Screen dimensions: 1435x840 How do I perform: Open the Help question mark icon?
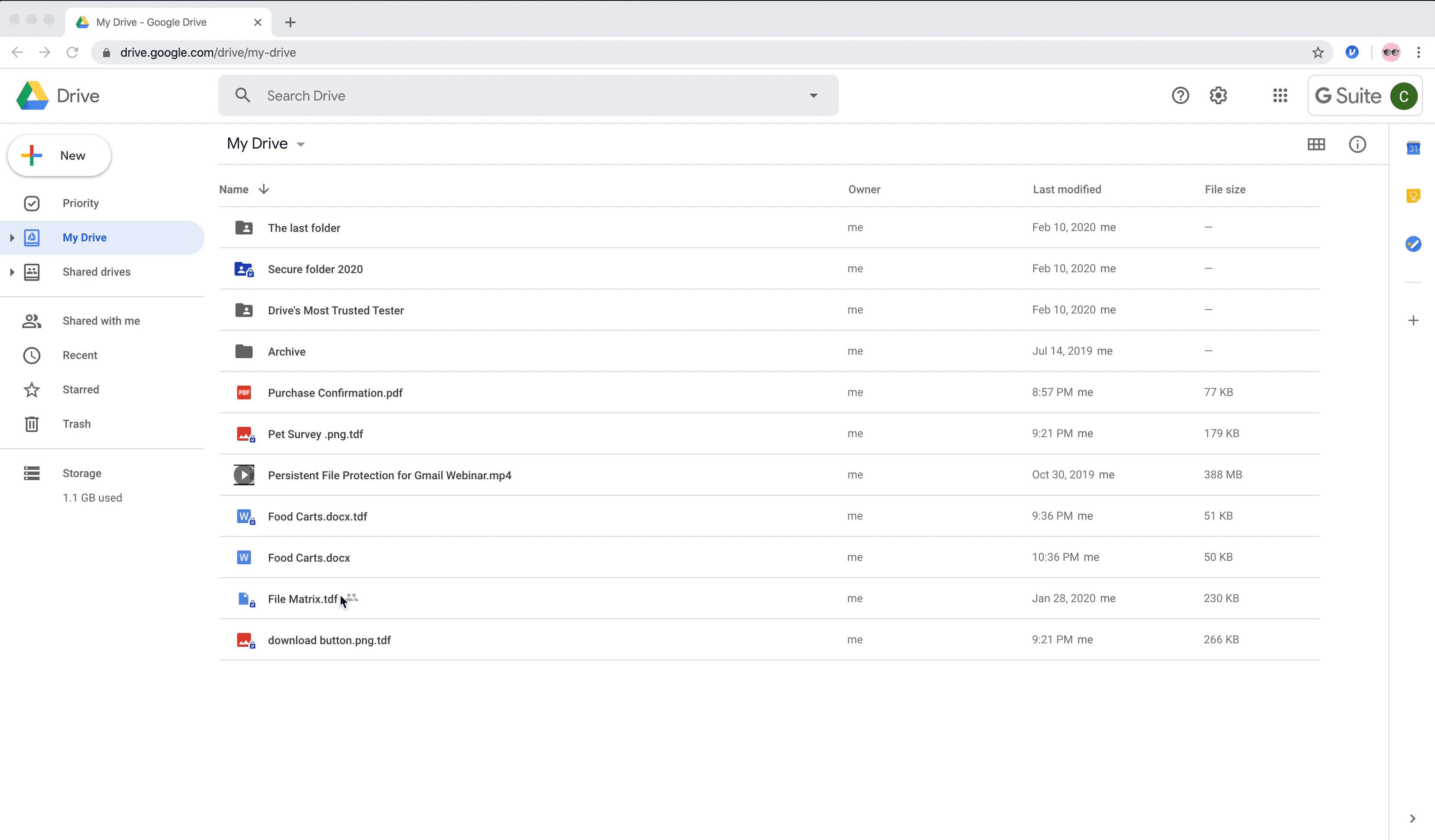click(x=1180, y=96)
